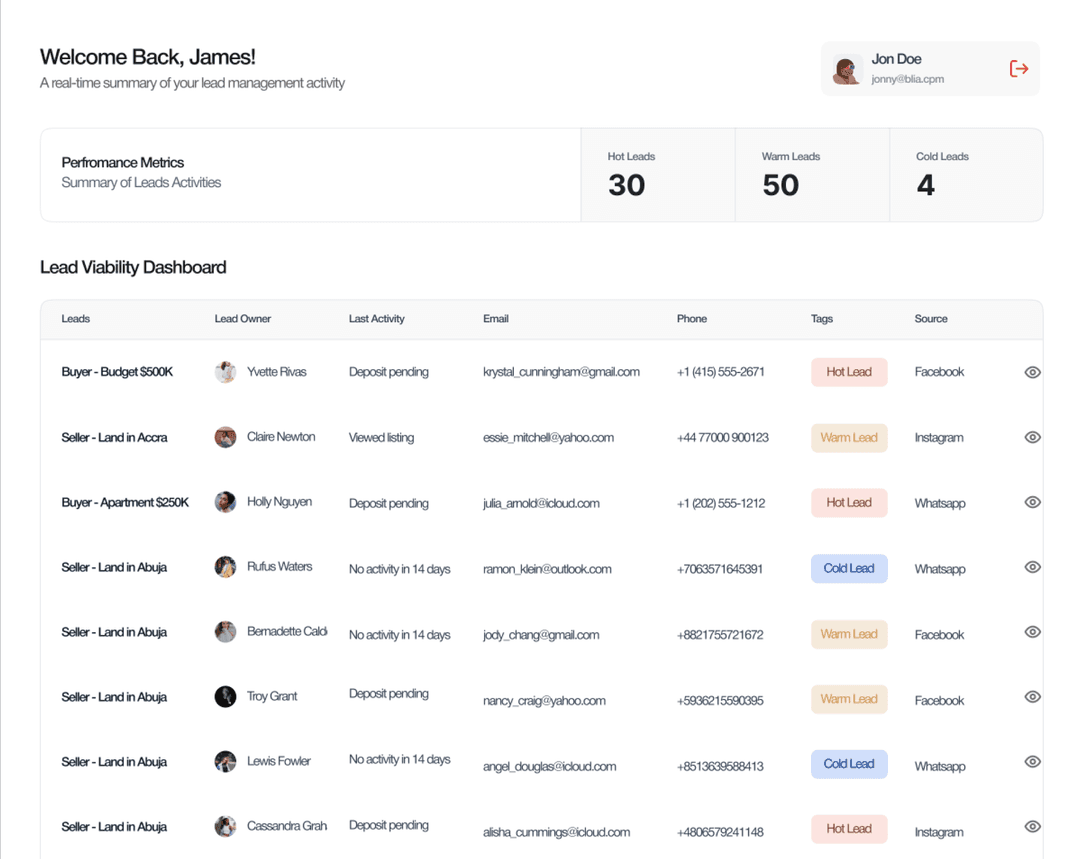This screenshot has height=859, width=1080.
Task: Open the Rufus Waters lead preview
Action: [1032, 567]
